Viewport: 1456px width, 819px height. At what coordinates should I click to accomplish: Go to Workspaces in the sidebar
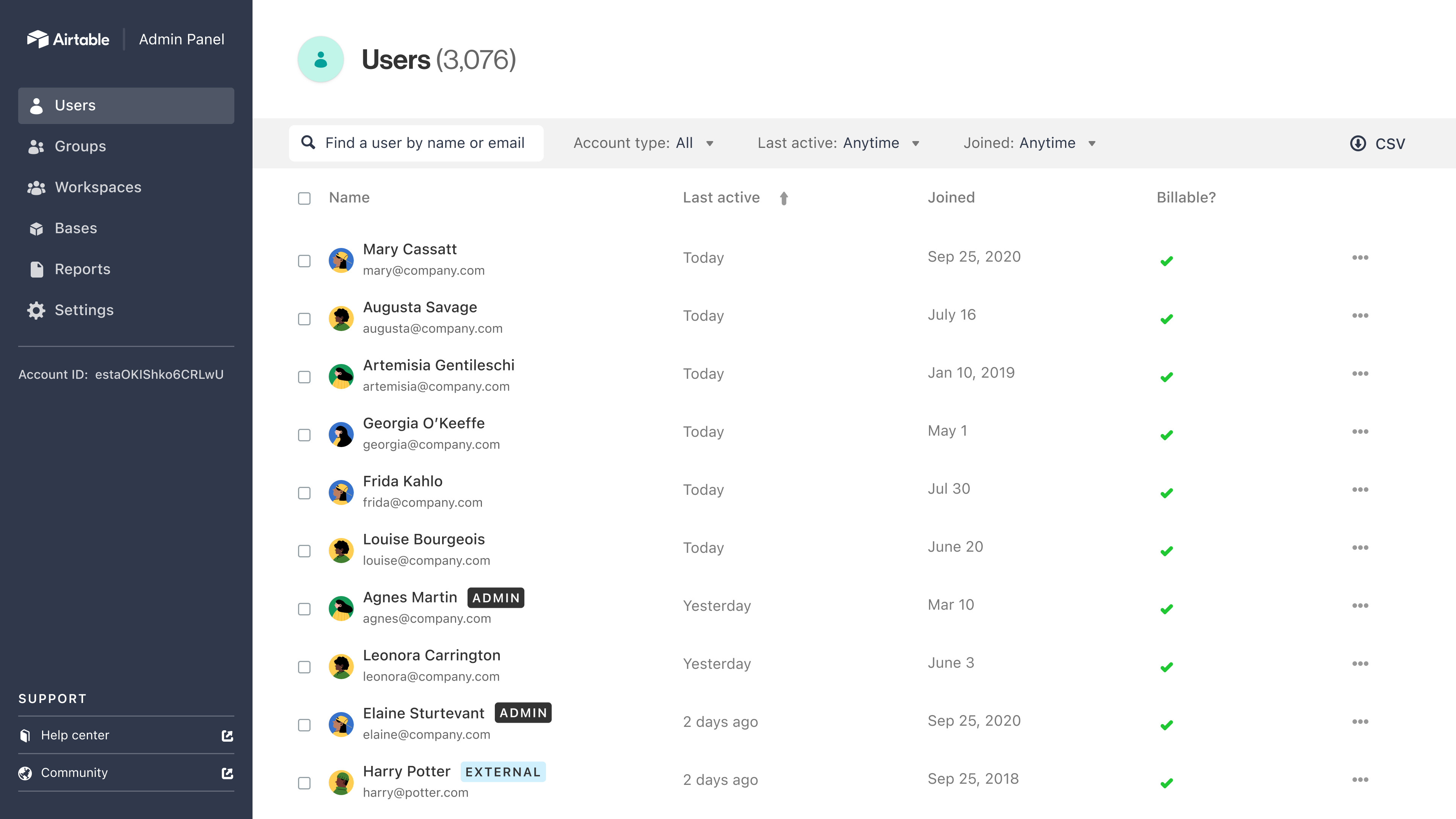(98, 187)
